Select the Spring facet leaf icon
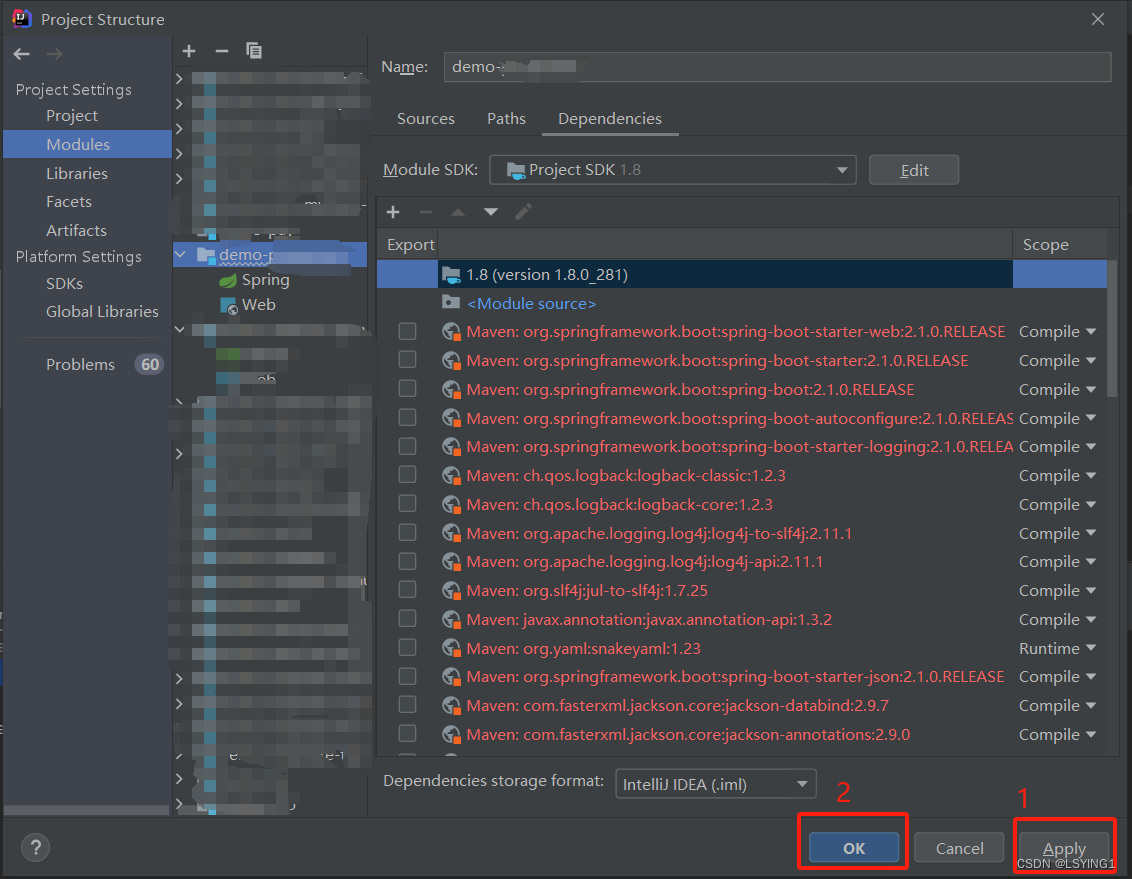 [228, 281]
